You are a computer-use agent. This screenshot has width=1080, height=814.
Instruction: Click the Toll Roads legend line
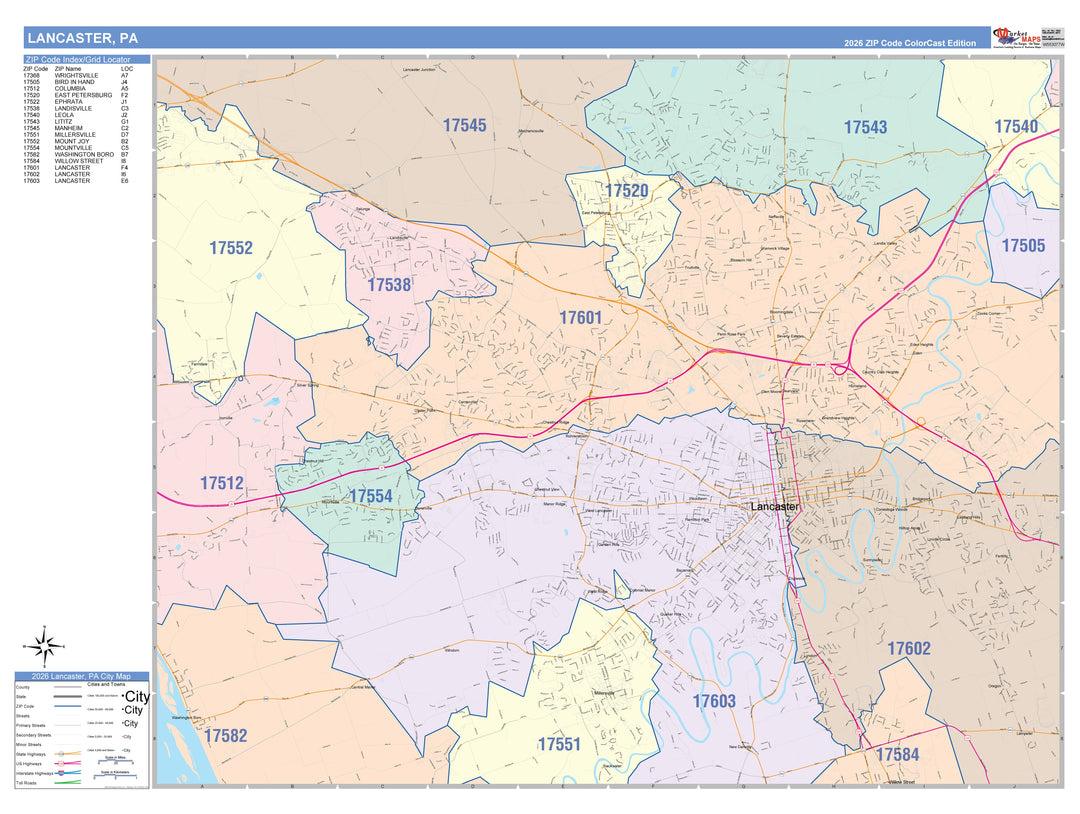click(68, 782)
